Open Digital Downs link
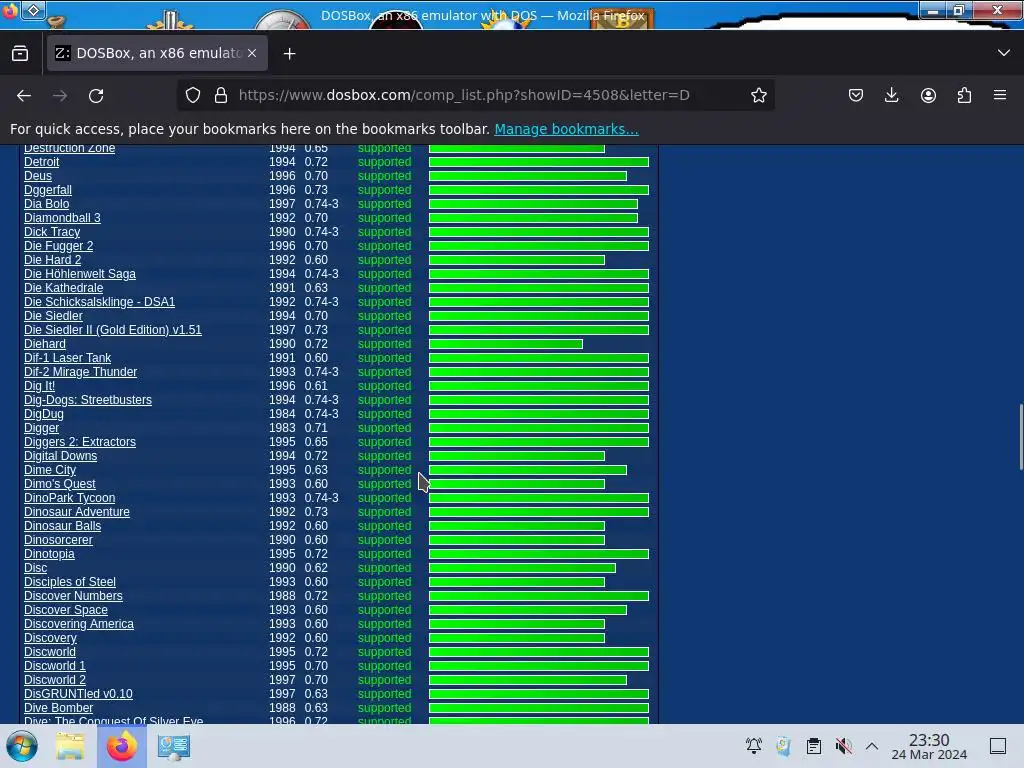Viewport: 1024px width, 768px height. 60,456
